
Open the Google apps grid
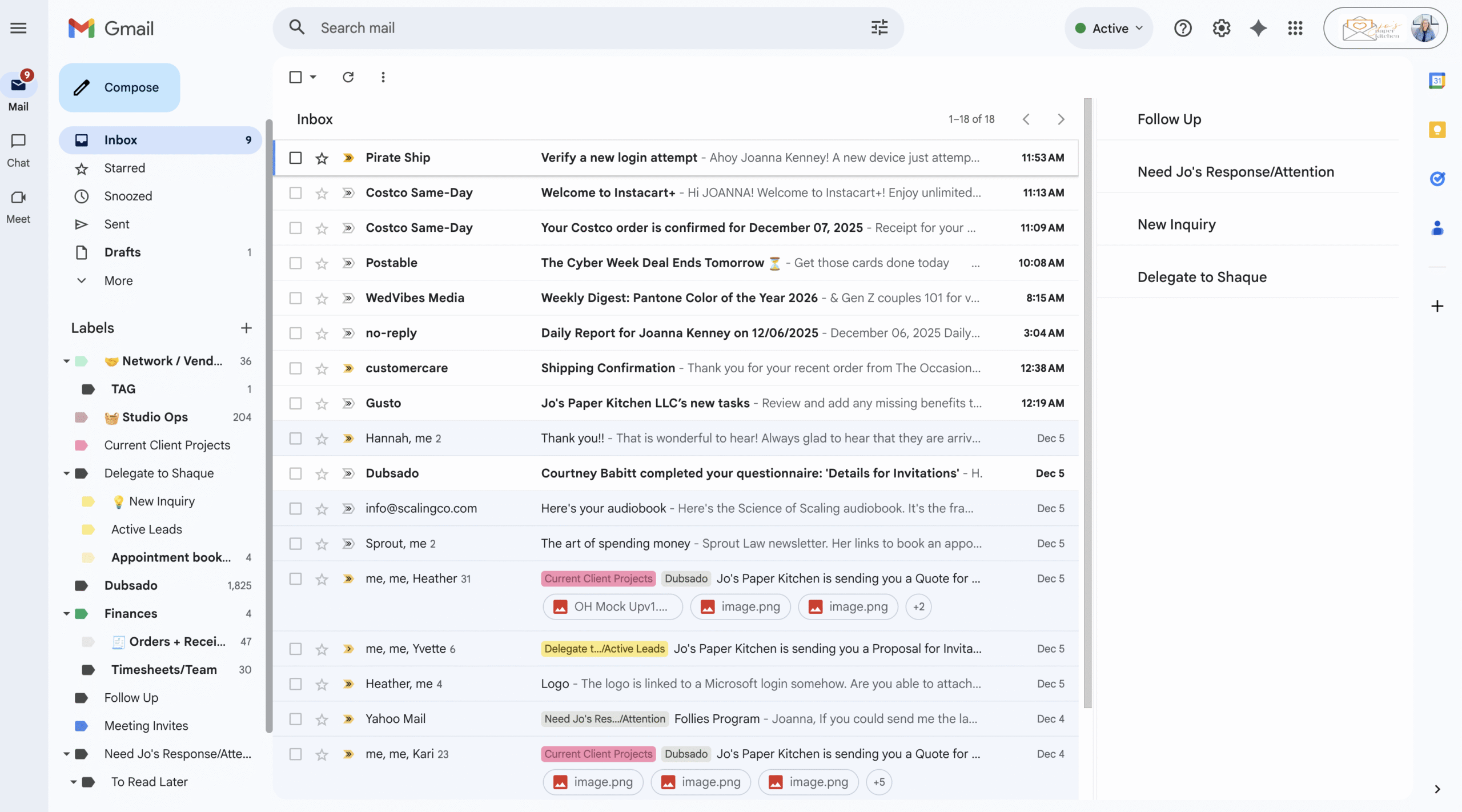pos(1295,28)
